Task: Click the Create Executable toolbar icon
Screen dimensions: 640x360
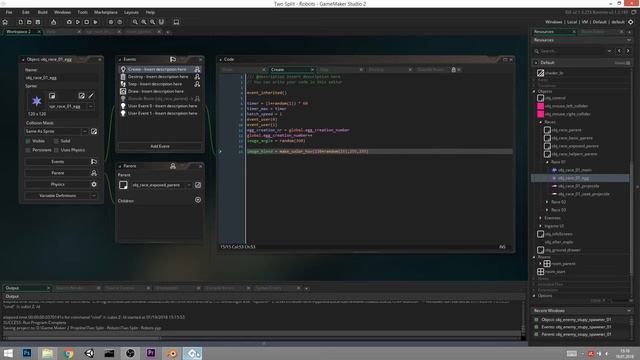Action: [x=53, y=22]
